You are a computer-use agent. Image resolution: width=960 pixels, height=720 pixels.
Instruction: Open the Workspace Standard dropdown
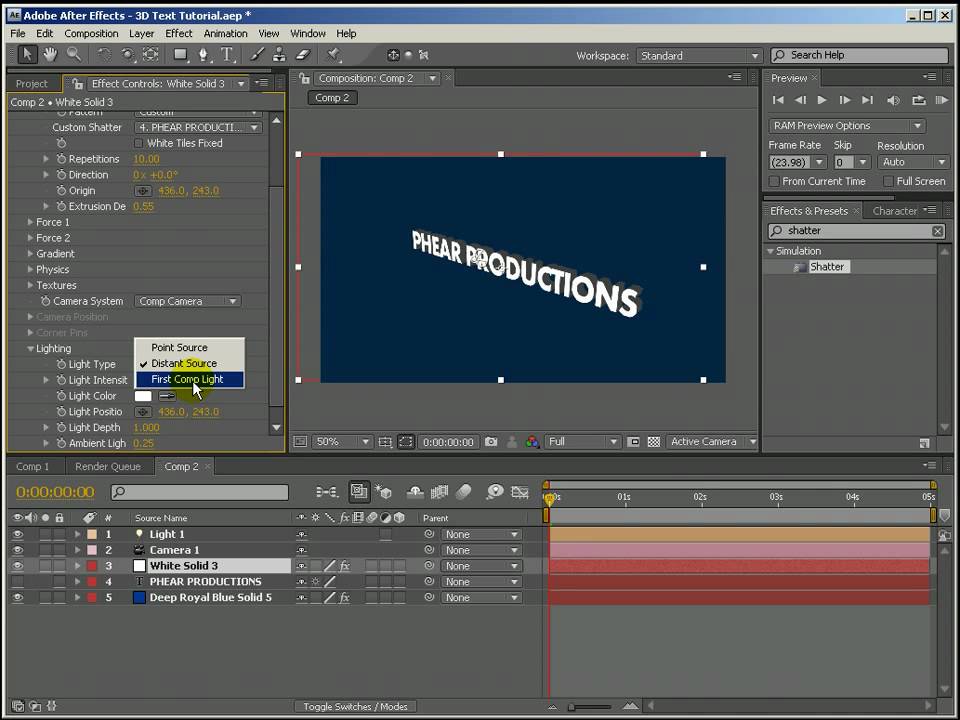pyautogui.click(x=699, y=56)
